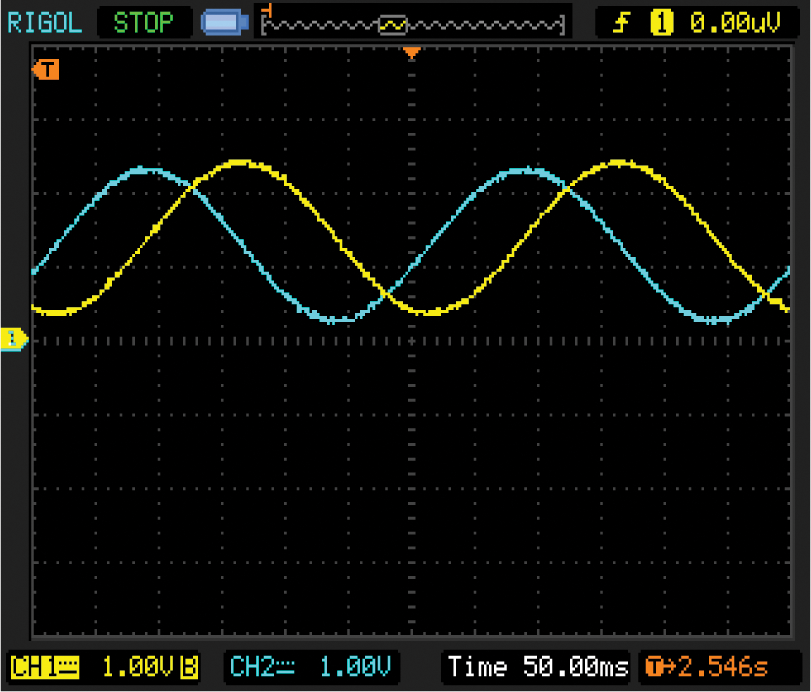811x692 pixels.
Task: Click the cyan CH2 waveform at its first peak
Action: coord(146,169)
